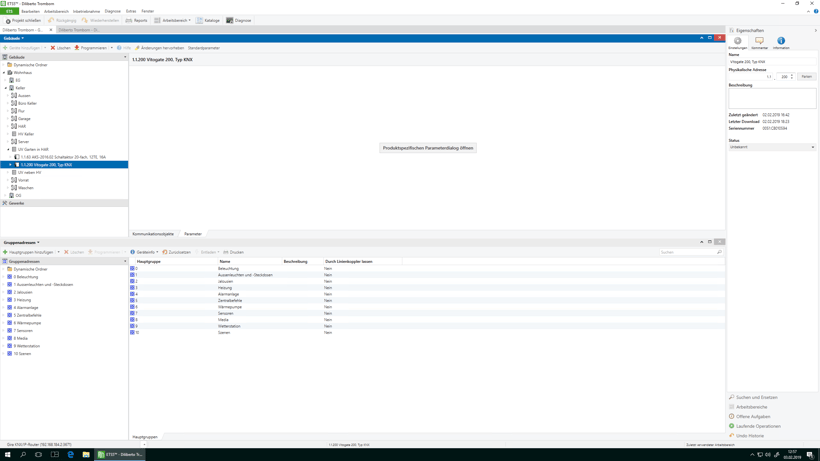Click Produktspezifischen Parameterdialog öffnen button
This screenshot has height=461, width=820.
coord(428,148)
